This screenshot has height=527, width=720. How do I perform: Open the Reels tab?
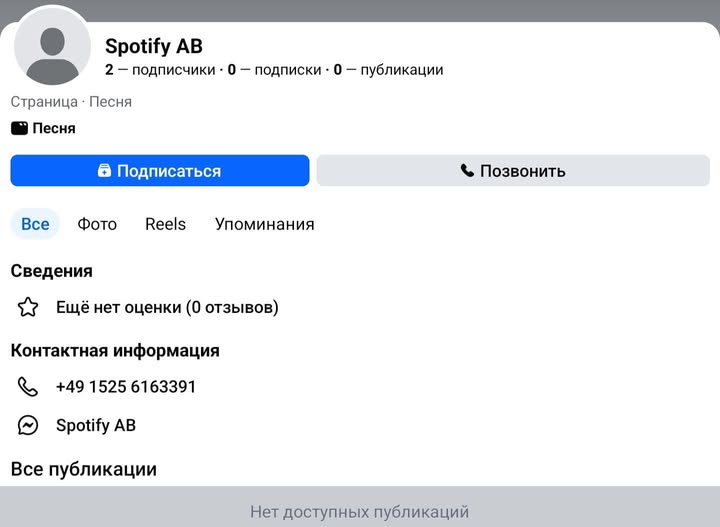click(165, 224)
